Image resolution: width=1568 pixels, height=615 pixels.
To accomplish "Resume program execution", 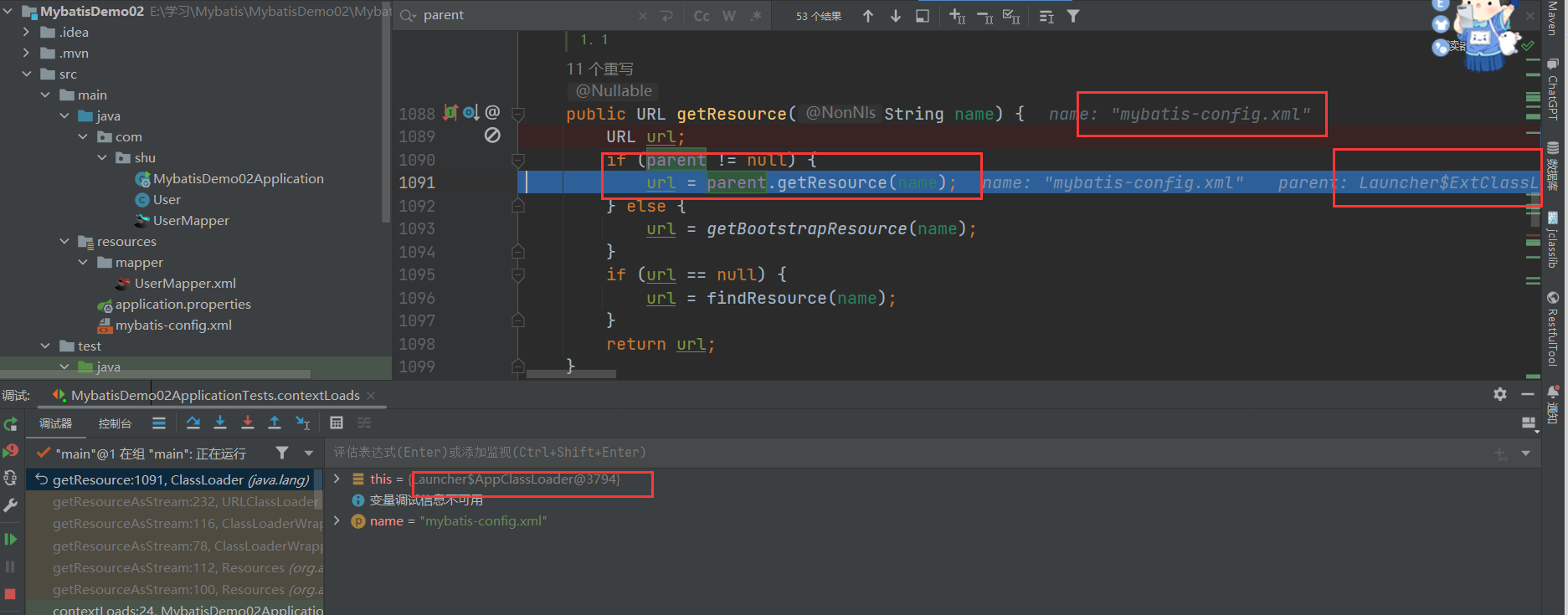I will coord(11,540).
